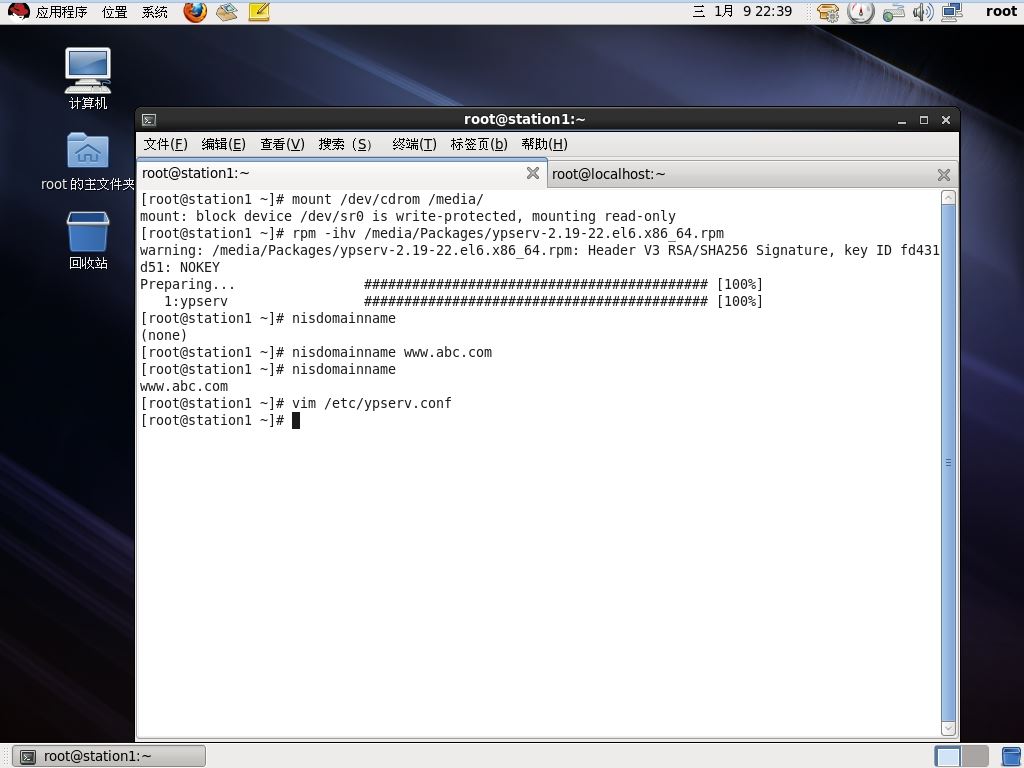Click the terminal scrollbar up arrow
The height and width of the screenshot is (768, 1024).
click(x=948, y=197)
